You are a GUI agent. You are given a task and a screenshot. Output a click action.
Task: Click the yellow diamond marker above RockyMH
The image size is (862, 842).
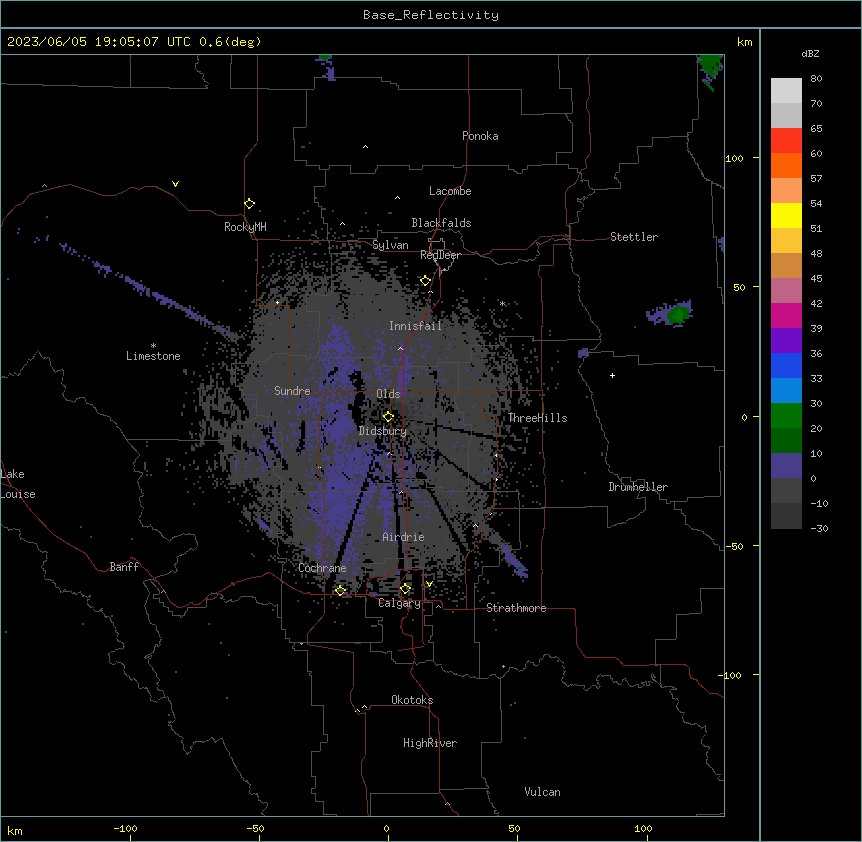point(250,204)
